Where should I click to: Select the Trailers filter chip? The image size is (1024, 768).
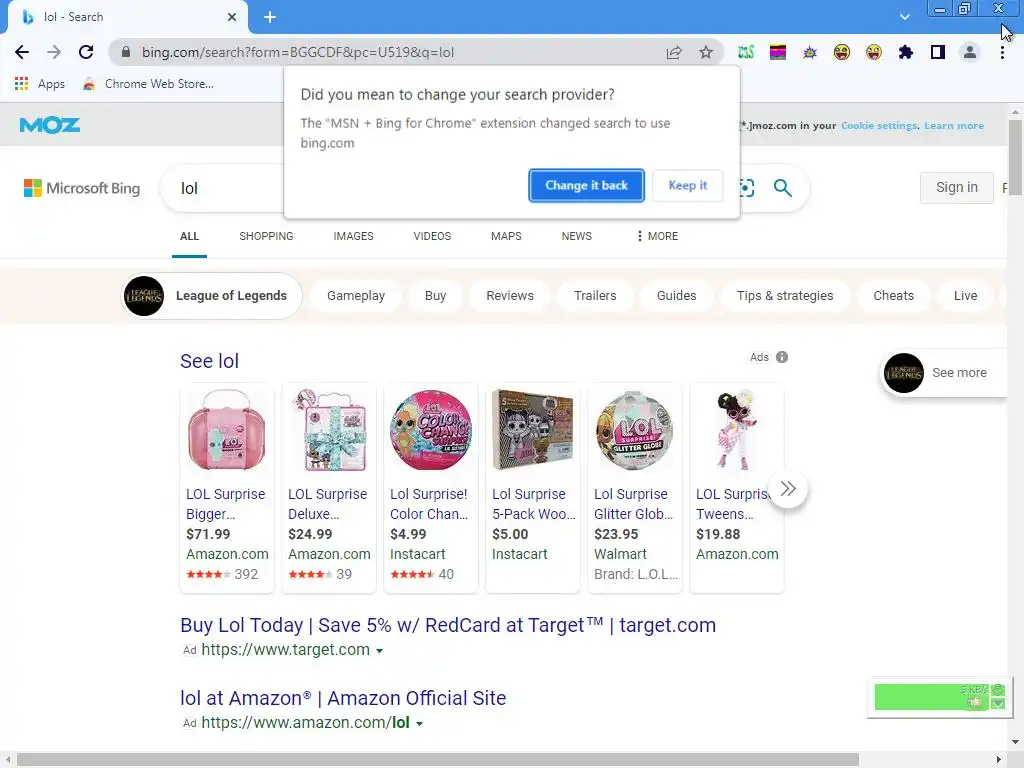(595, 296)
